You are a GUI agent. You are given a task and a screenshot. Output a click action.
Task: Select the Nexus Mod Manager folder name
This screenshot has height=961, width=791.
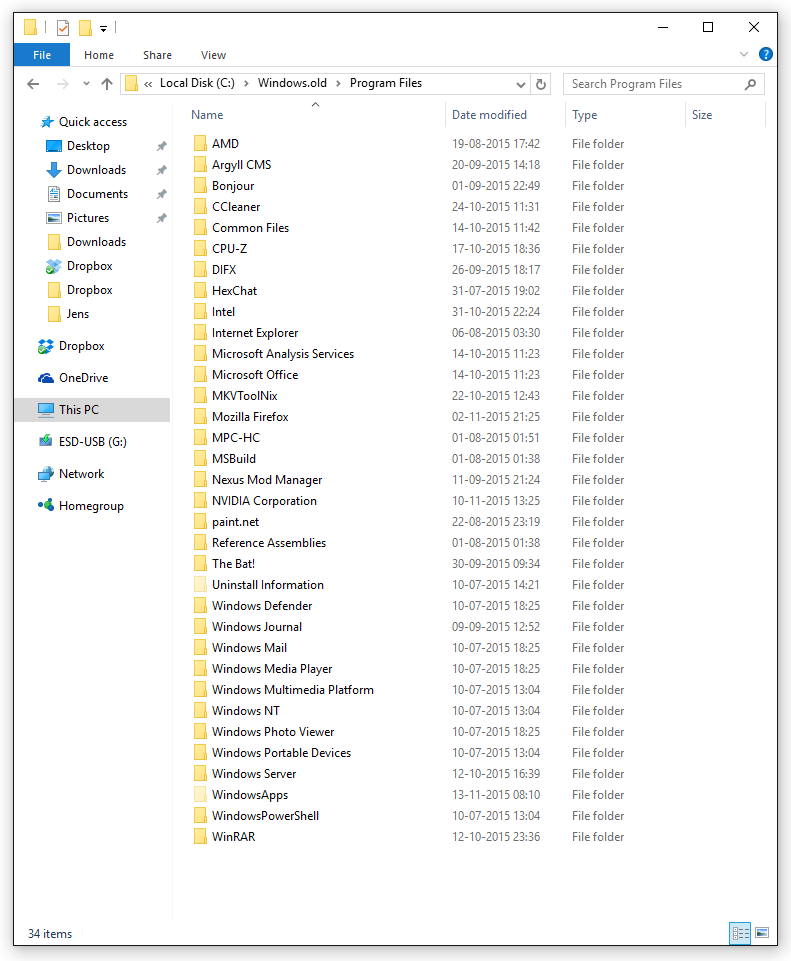click(267, 480)
